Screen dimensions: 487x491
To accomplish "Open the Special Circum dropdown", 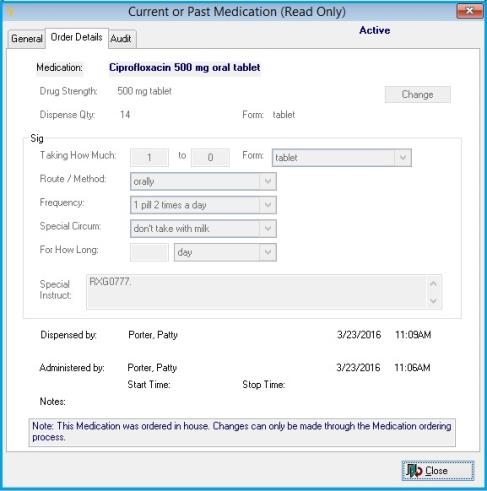I will point(268,229).
